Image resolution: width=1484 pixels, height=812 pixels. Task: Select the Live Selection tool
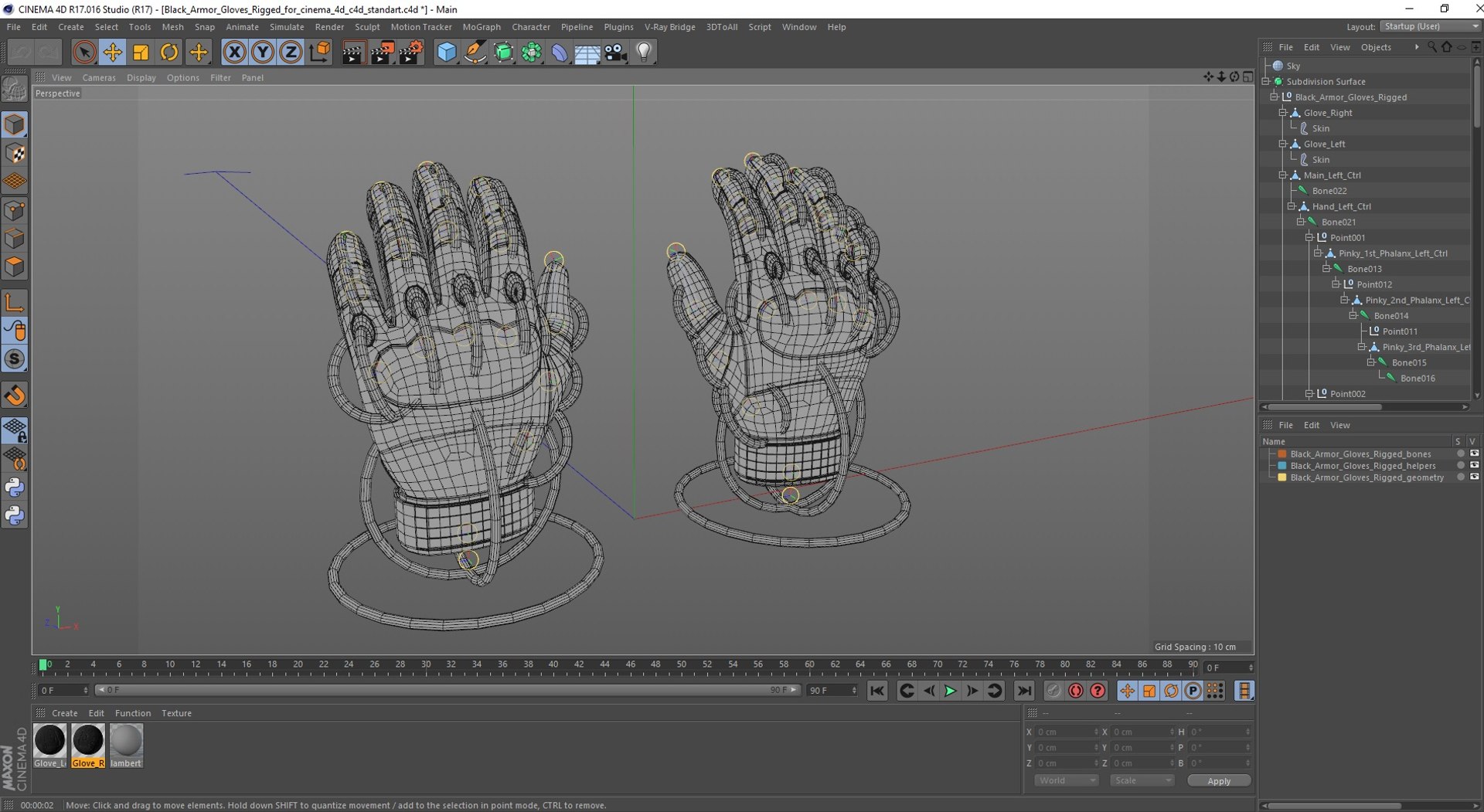coord(84,53)
